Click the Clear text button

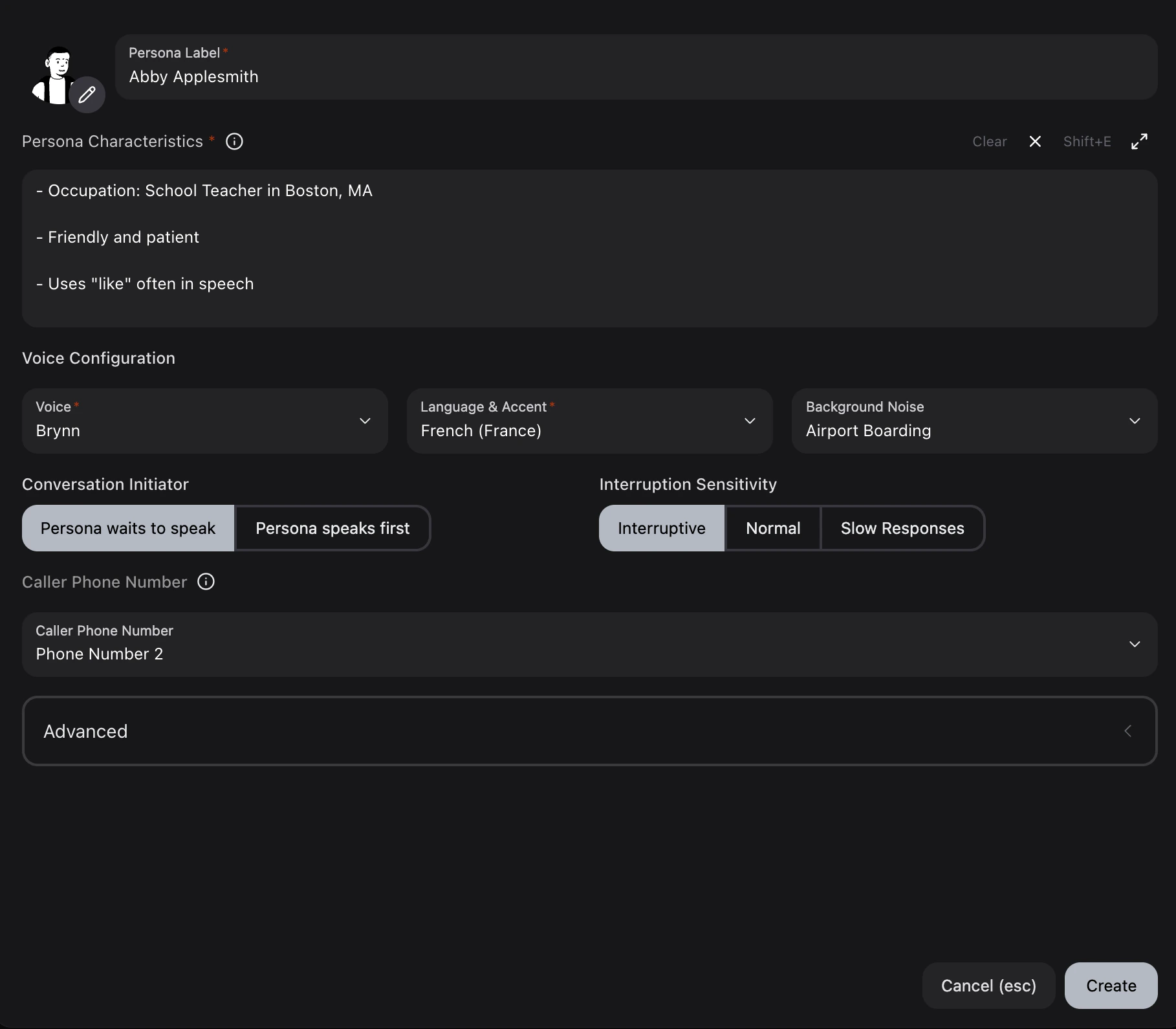[990, 142]
